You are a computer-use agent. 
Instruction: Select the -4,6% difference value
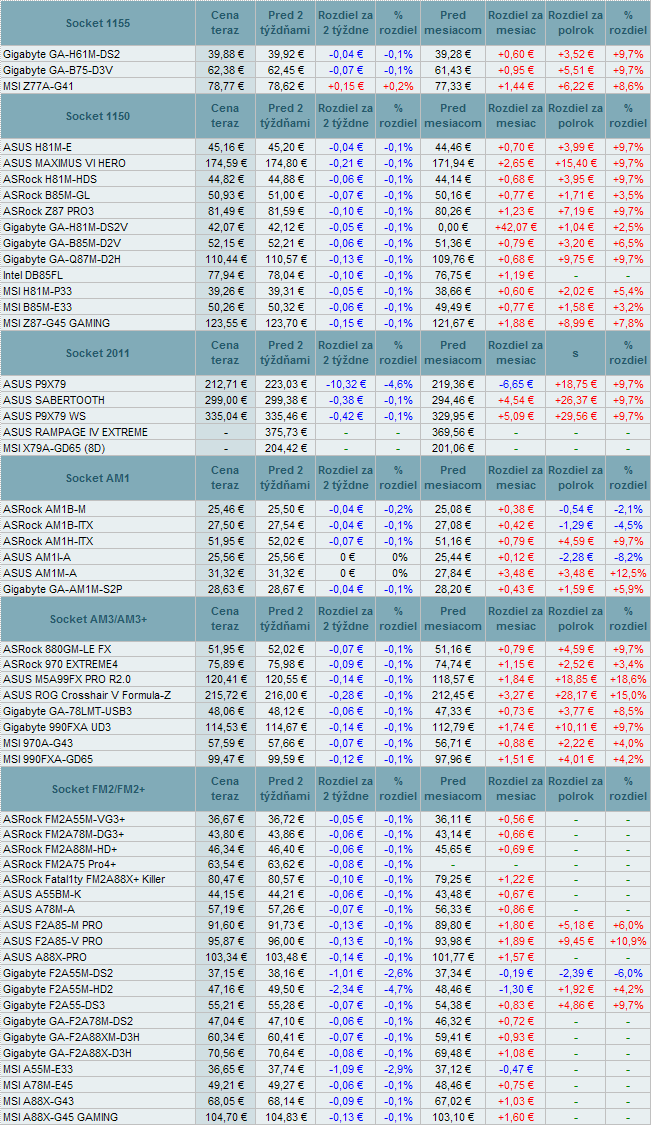(x=398, y=384)
